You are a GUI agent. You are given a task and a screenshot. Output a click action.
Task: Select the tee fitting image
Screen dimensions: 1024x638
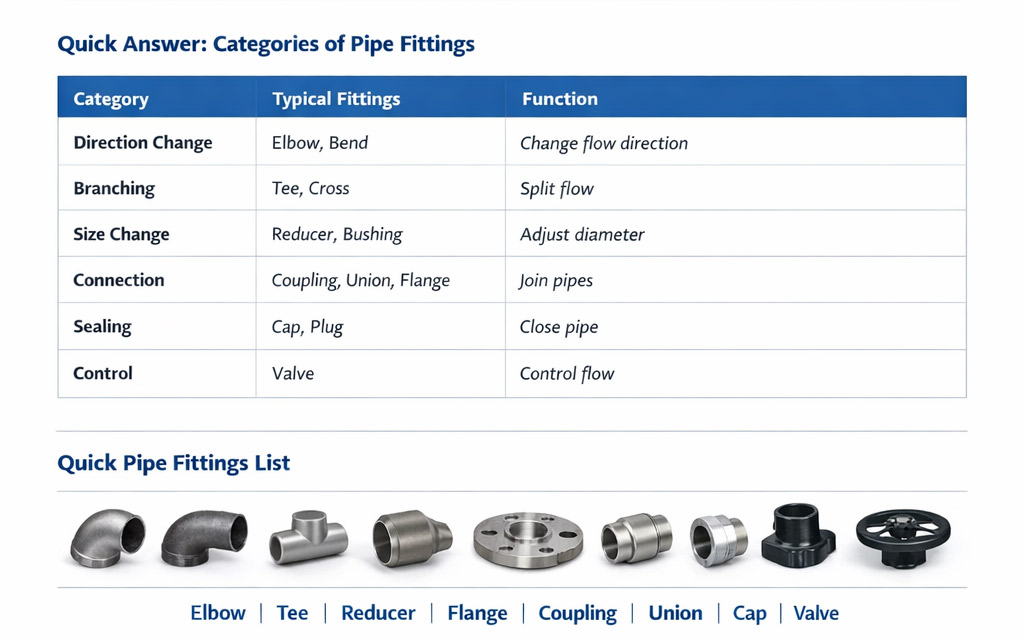(x=308, y=540)
